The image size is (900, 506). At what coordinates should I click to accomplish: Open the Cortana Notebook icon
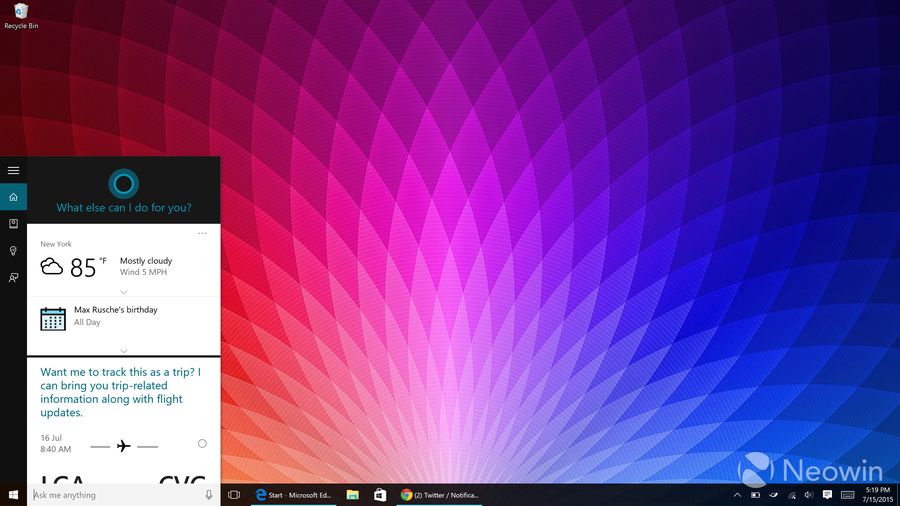pyautogui.click(x=13, y=224)
